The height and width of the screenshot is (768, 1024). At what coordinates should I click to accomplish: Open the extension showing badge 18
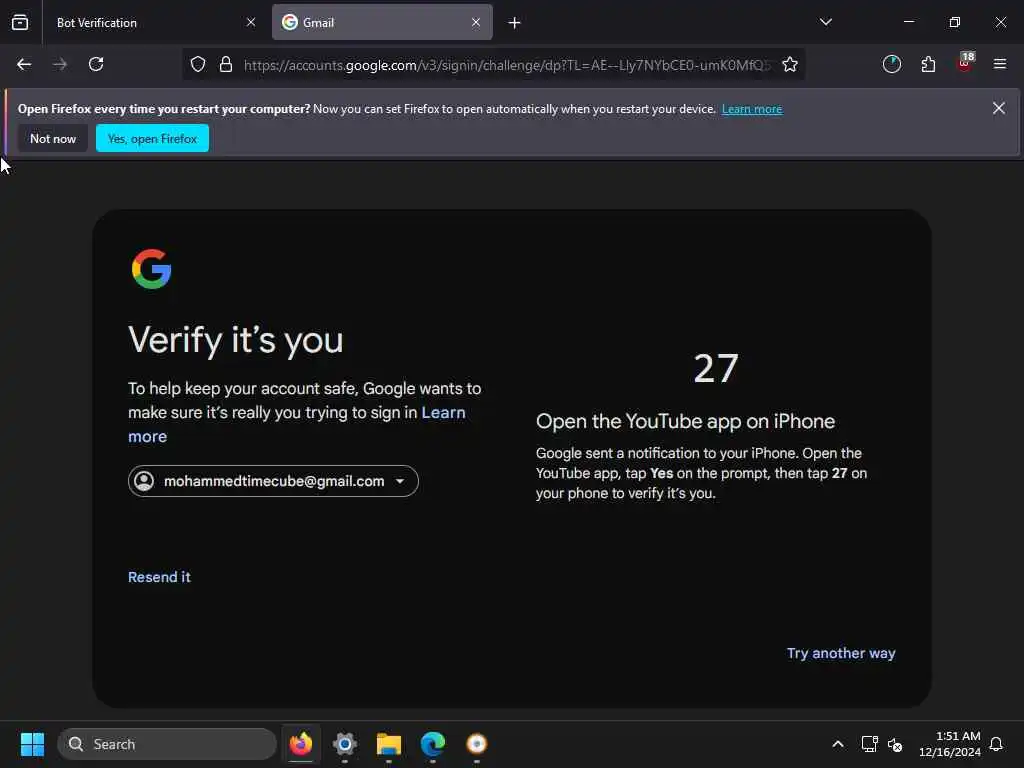(965, 63)
